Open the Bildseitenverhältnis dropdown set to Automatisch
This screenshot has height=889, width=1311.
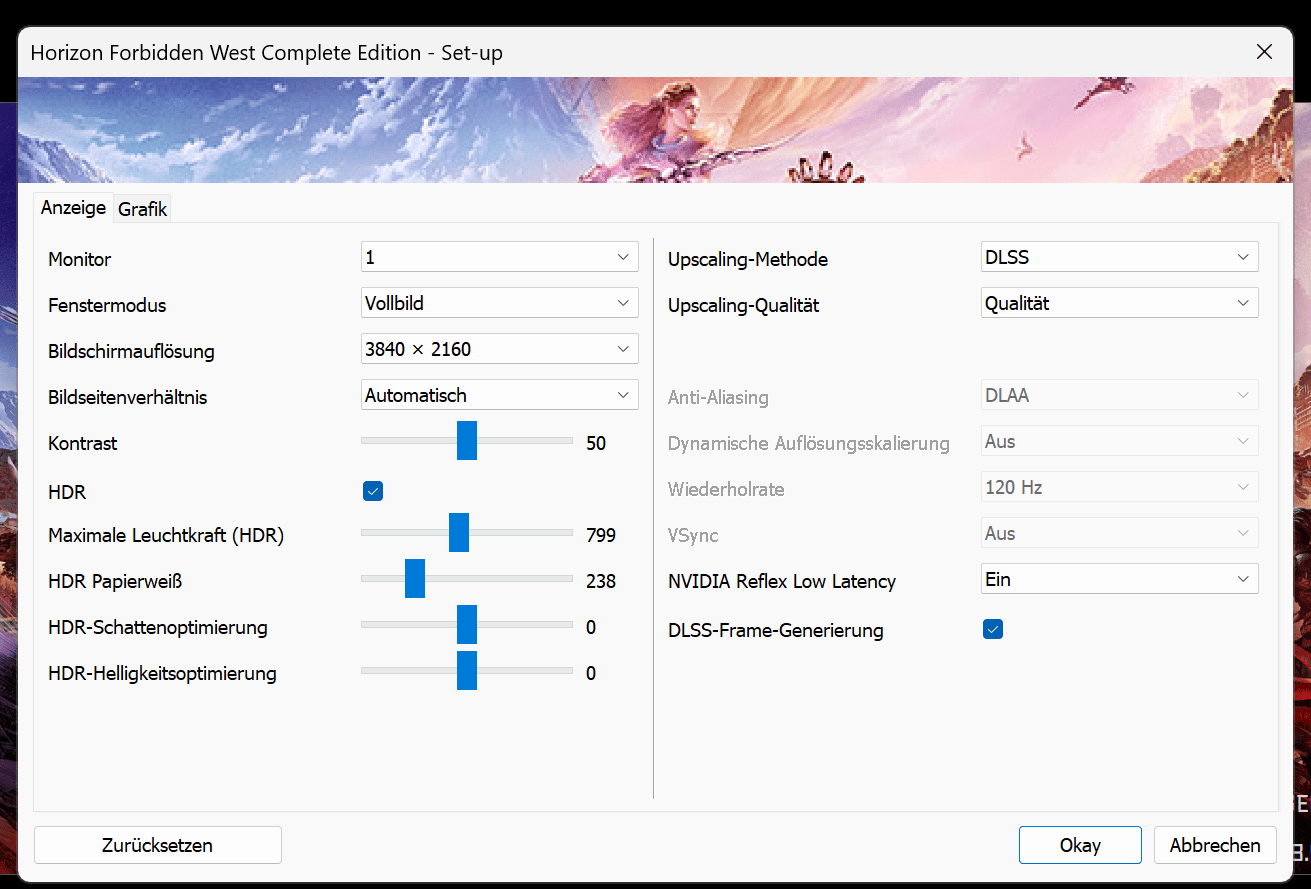(x=499, y=395)
